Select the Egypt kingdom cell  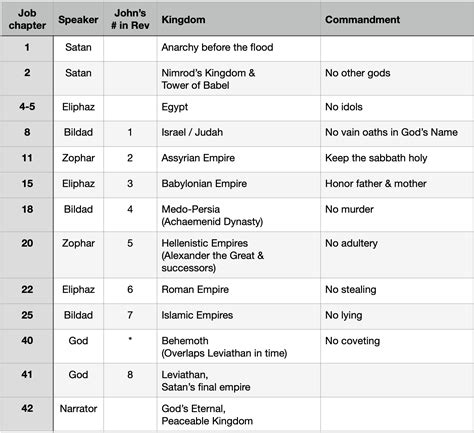tap(239, 108)
